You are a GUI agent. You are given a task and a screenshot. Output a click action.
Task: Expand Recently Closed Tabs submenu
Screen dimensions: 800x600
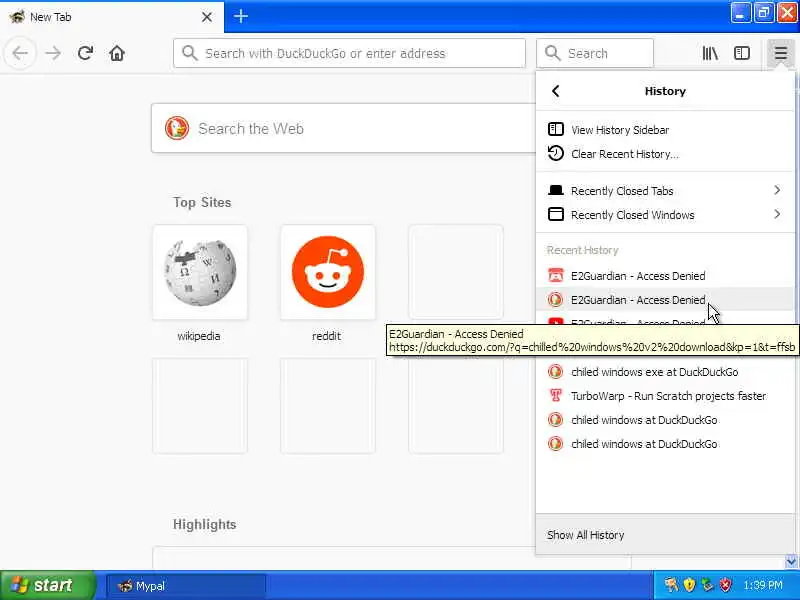pyautogui.click(x=665, y=191)
